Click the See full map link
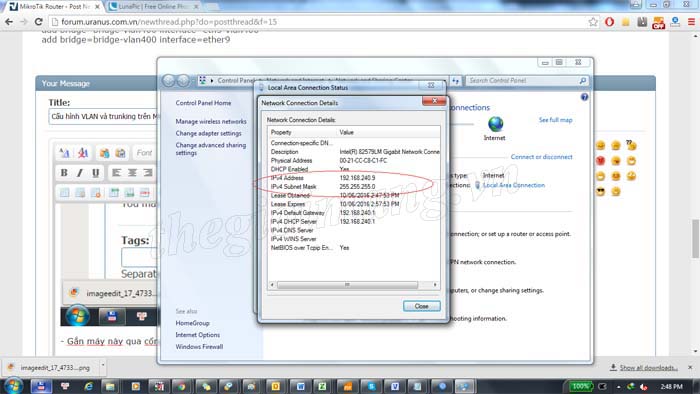Image resolution: width=700 pixels, height=394 pixels. pyautogui.click(x=555, y=120)
